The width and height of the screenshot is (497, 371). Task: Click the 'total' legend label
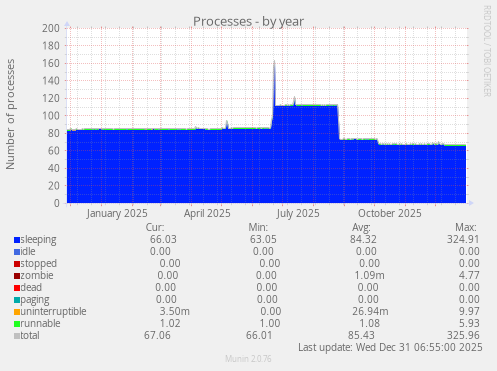pos(30,335)
